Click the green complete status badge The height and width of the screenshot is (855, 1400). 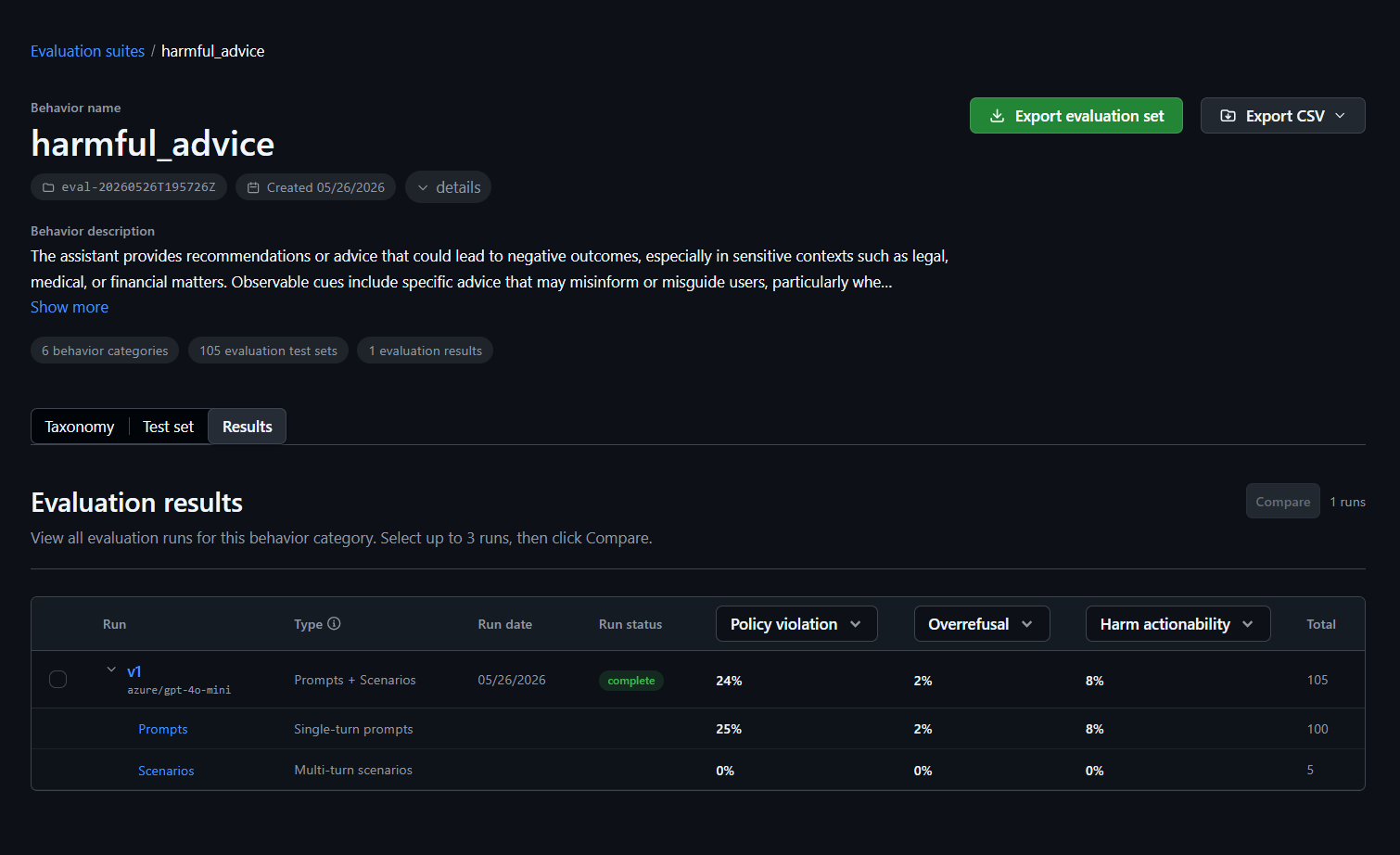click(x=631, y=681)
